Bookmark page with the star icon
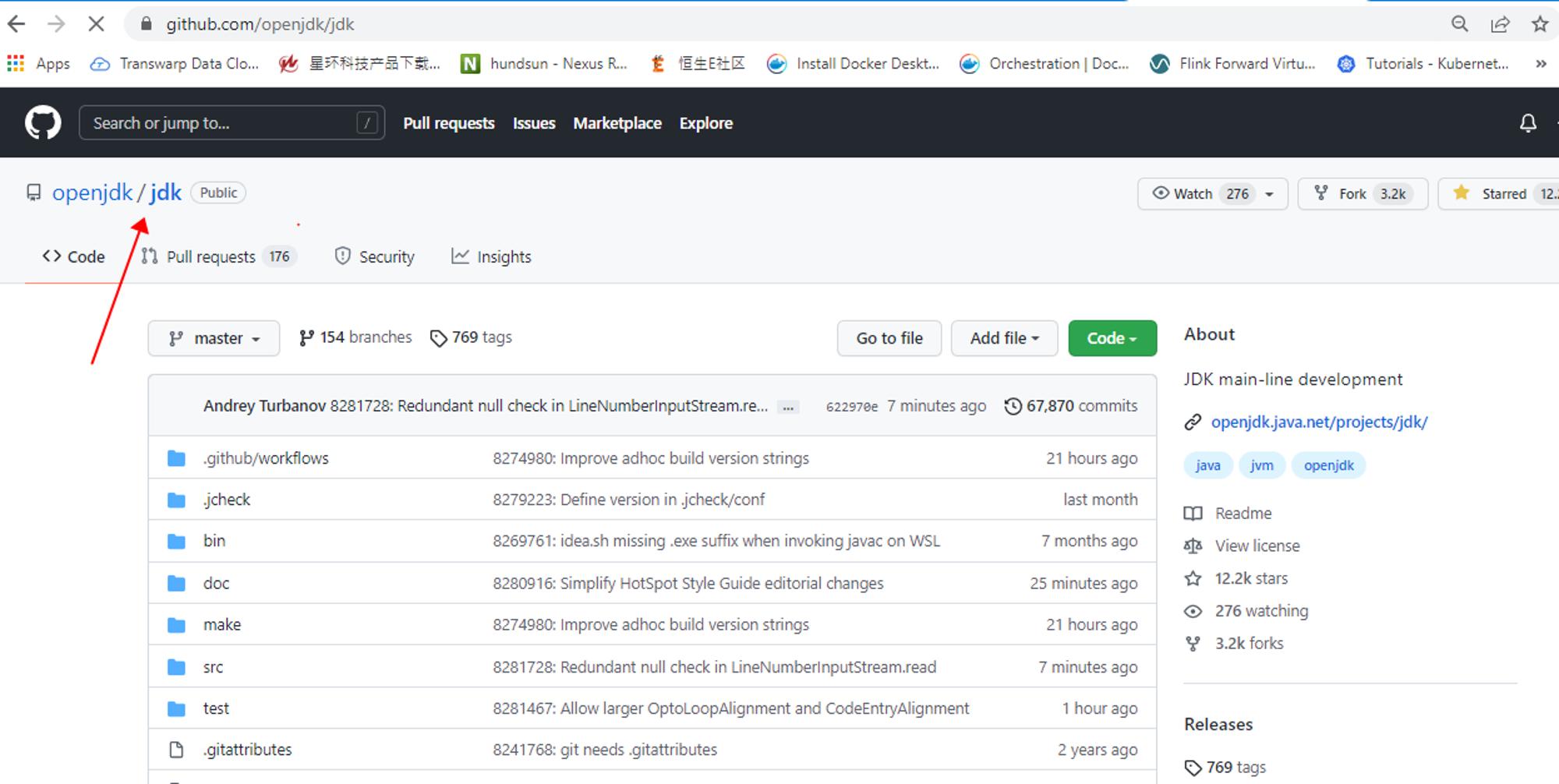Image resolution: width=1559 pixels, height=784 pixels. 1540,24
